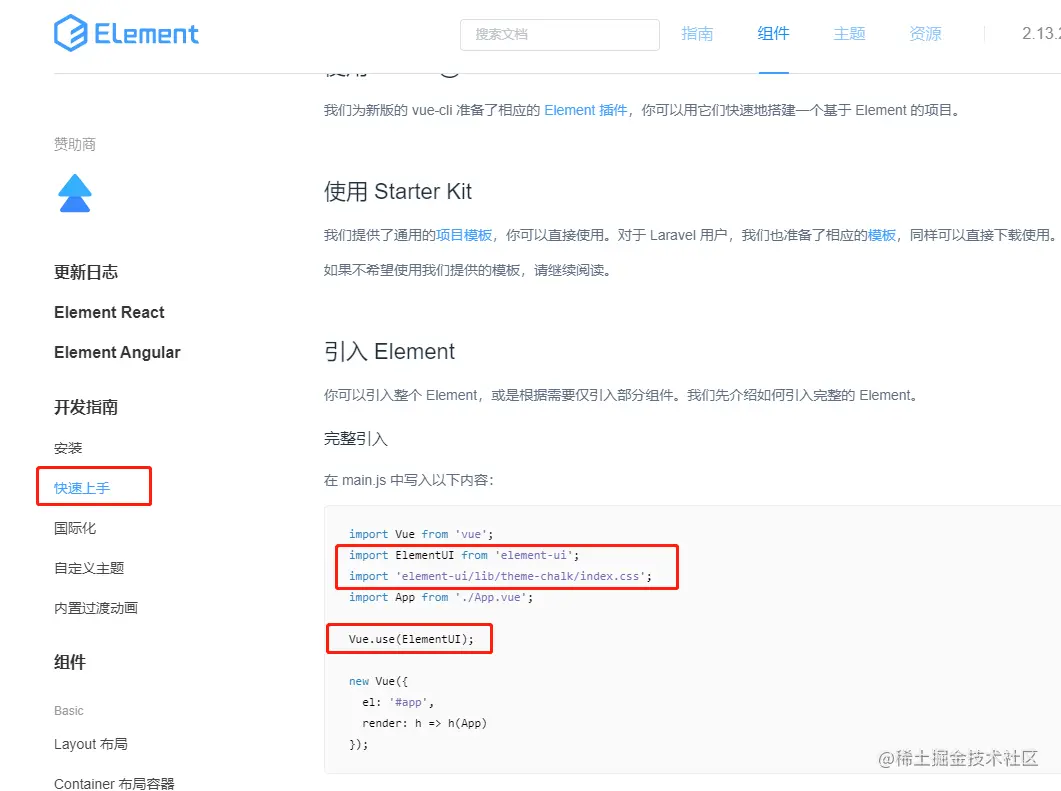Open the 指南 nav tab
Screen dimensions: 1061x791
click(697, 33)
